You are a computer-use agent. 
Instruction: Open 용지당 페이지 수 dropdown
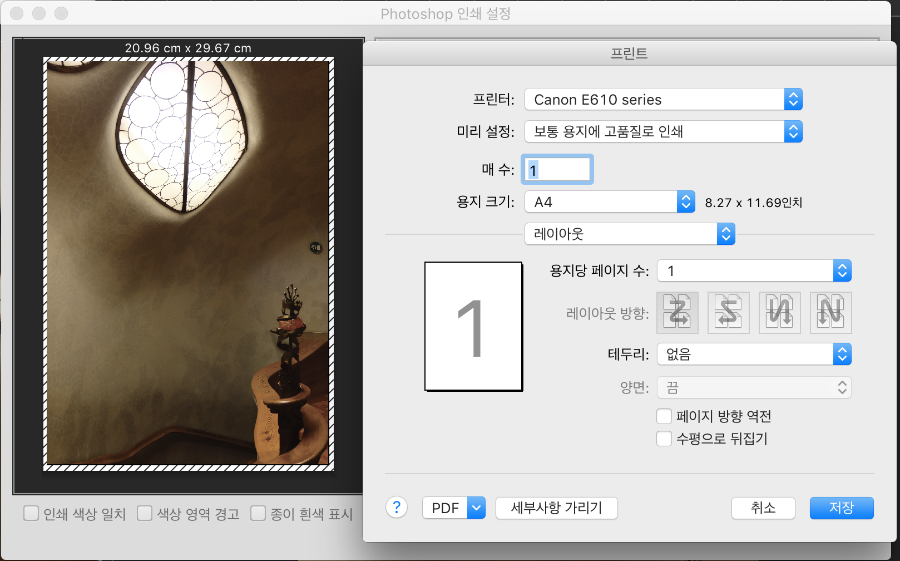click(x=754, y=271)
